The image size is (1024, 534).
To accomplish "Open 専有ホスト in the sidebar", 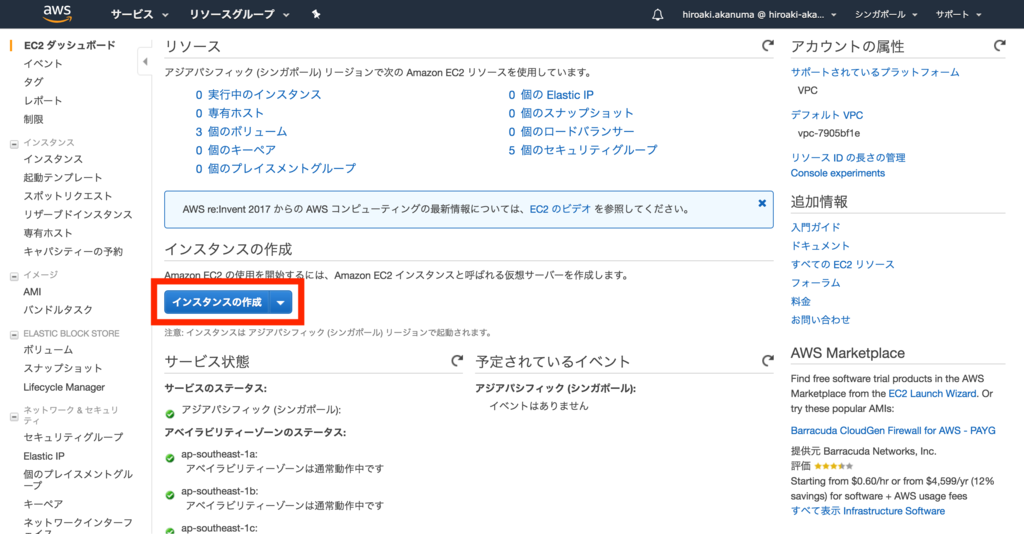I will coord(48,233).
